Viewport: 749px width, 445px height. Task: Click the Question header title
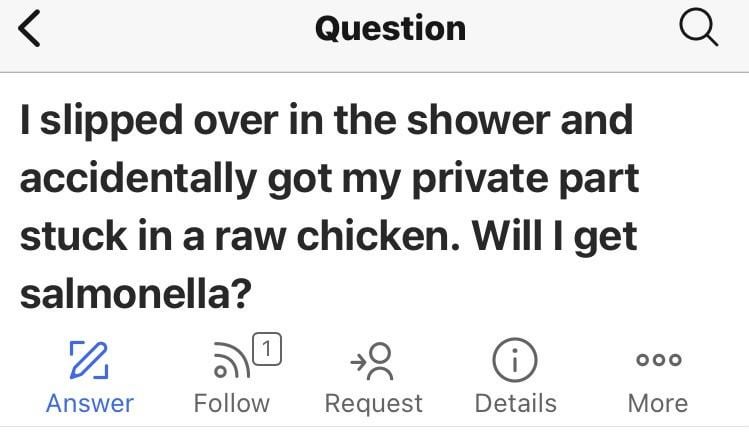pyautogui.click(x=390, y=28)
